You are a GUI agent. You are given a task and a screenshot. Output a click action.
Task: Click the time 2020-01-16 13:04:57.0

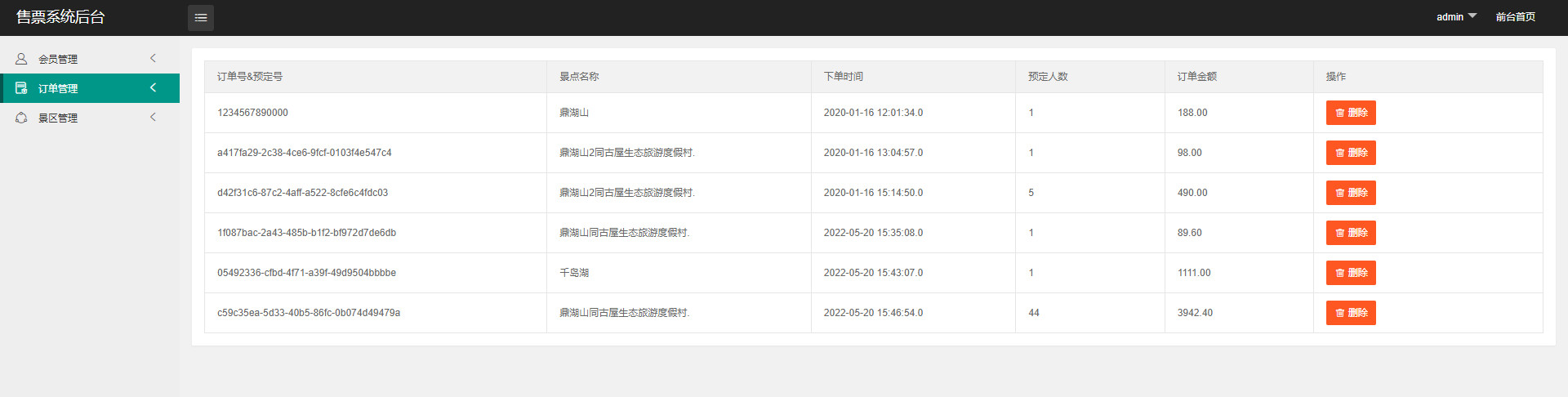point(874,153)
